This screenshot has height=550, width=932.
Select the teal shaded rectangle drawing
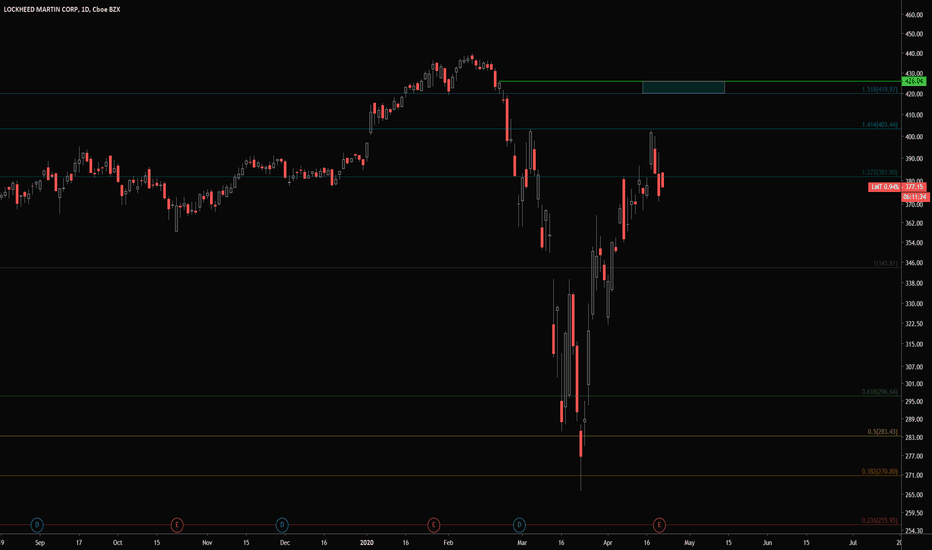point(684,87)
